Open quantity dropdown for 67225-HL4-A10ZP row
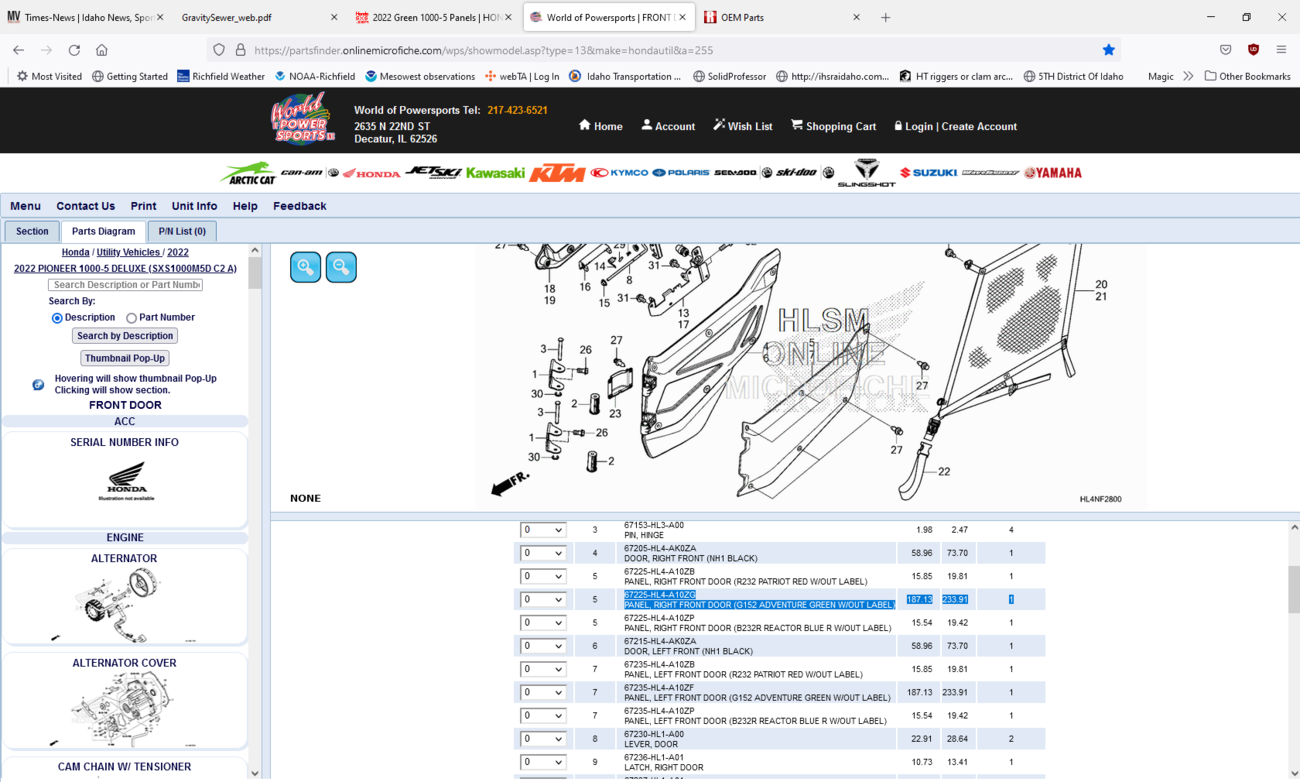Viewport: 1300px width, 782px height. (543, 622)
